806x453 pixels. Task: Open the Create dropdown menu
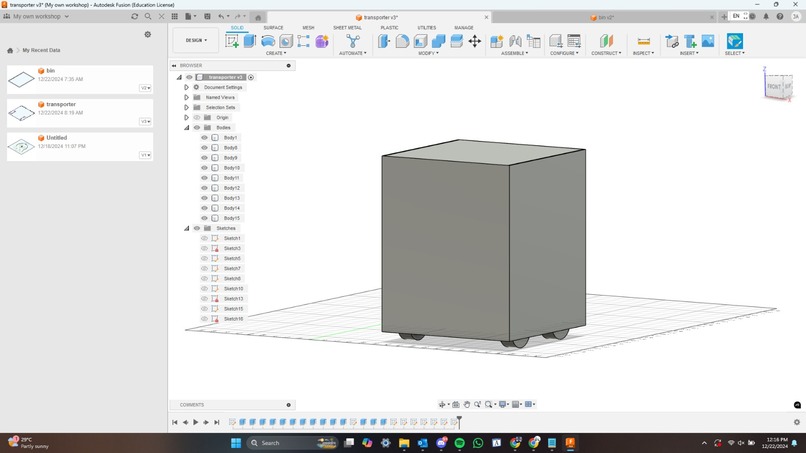[x=276, y=53]
